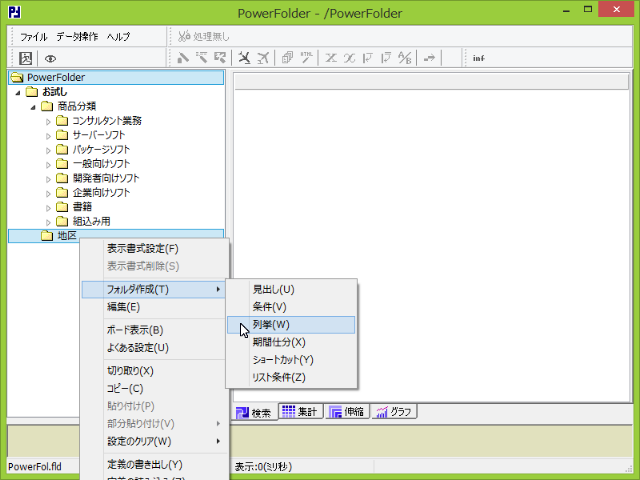Switch to the 集計 tab
This screenshot has width=640, height=480.
(300, 411)
